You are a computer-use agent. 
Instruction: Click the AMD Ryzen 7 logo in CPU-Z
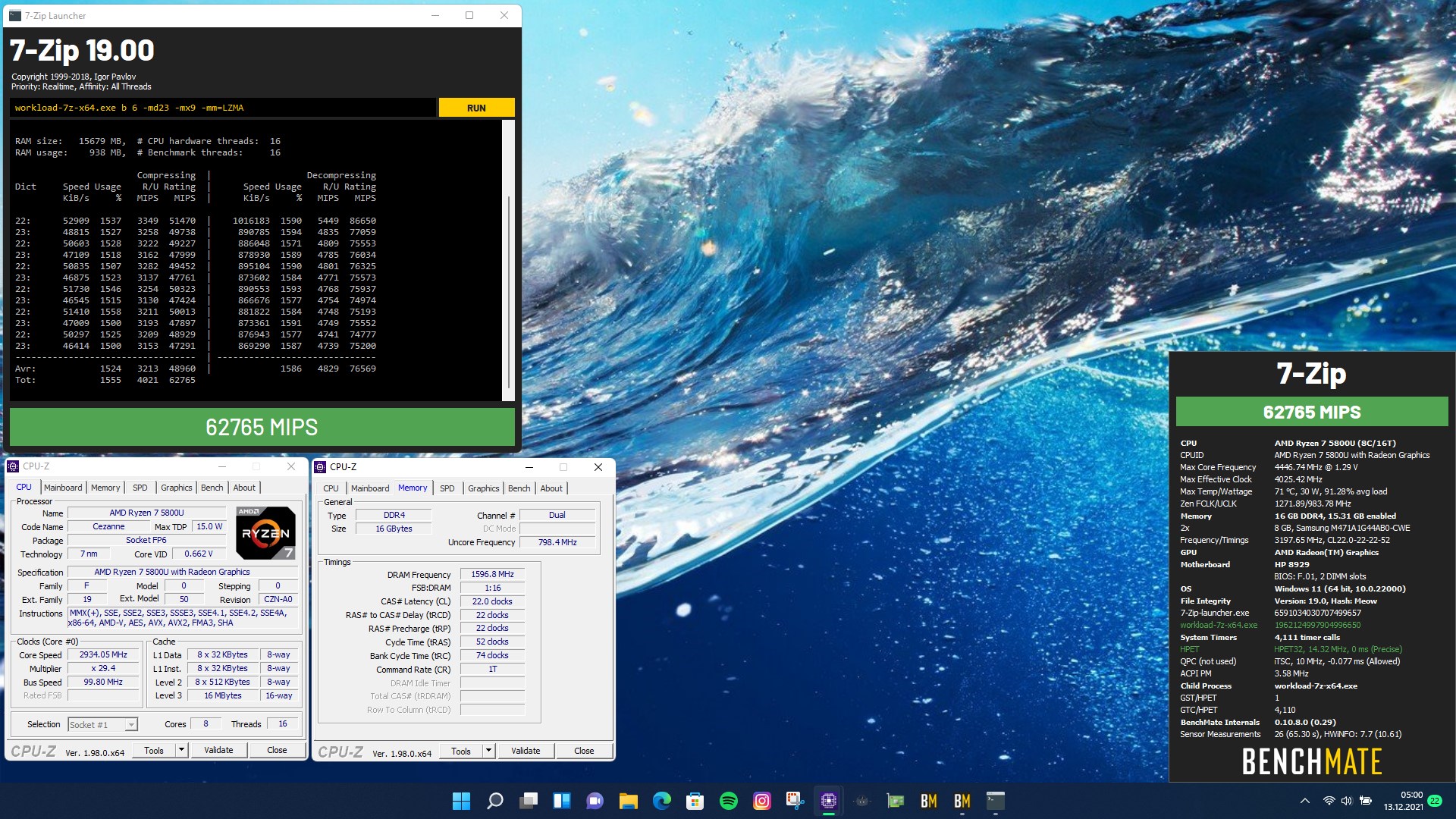(265, 532)
